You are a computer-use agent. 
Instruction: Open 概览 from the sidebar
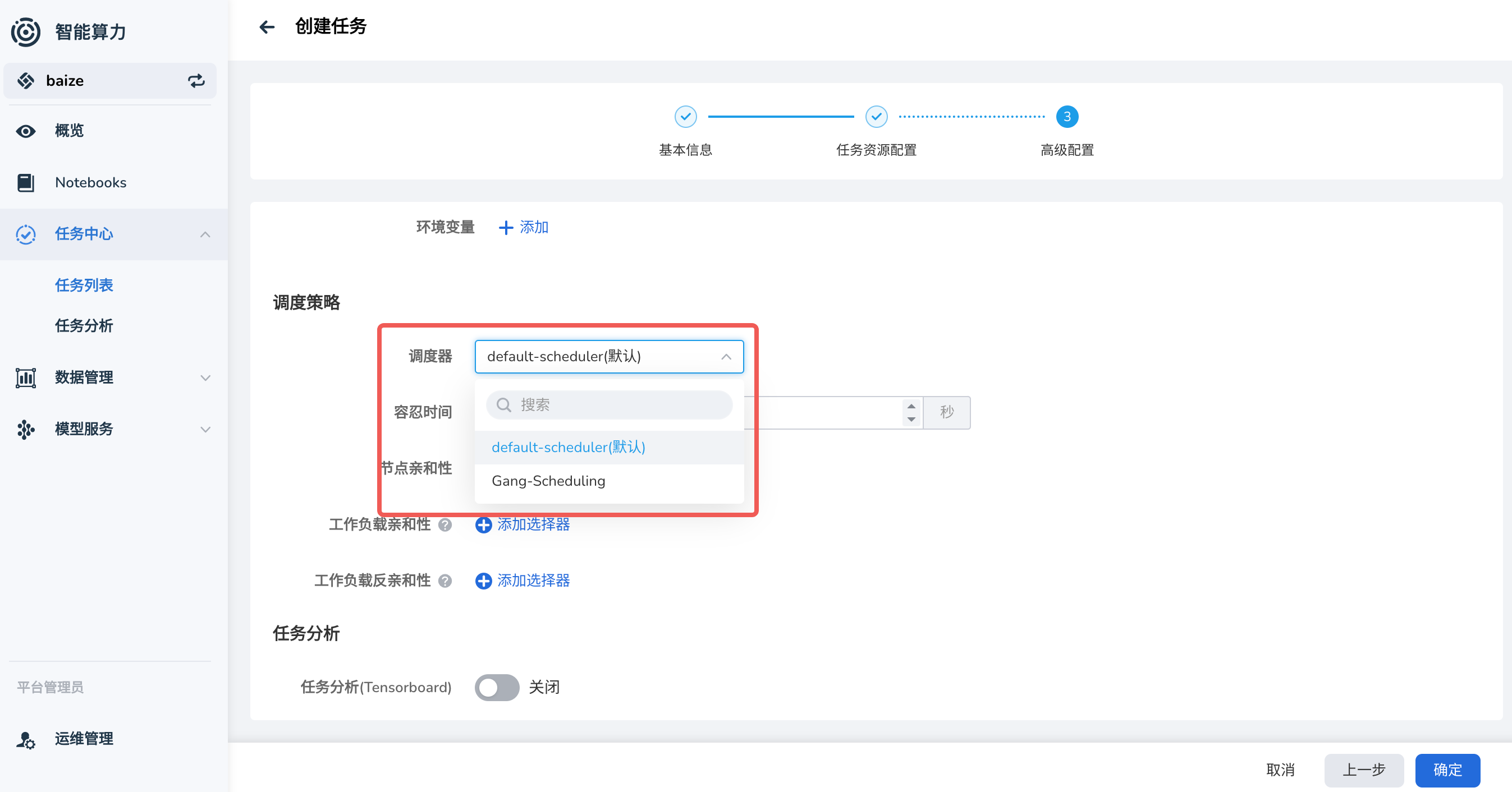[68, 131]
